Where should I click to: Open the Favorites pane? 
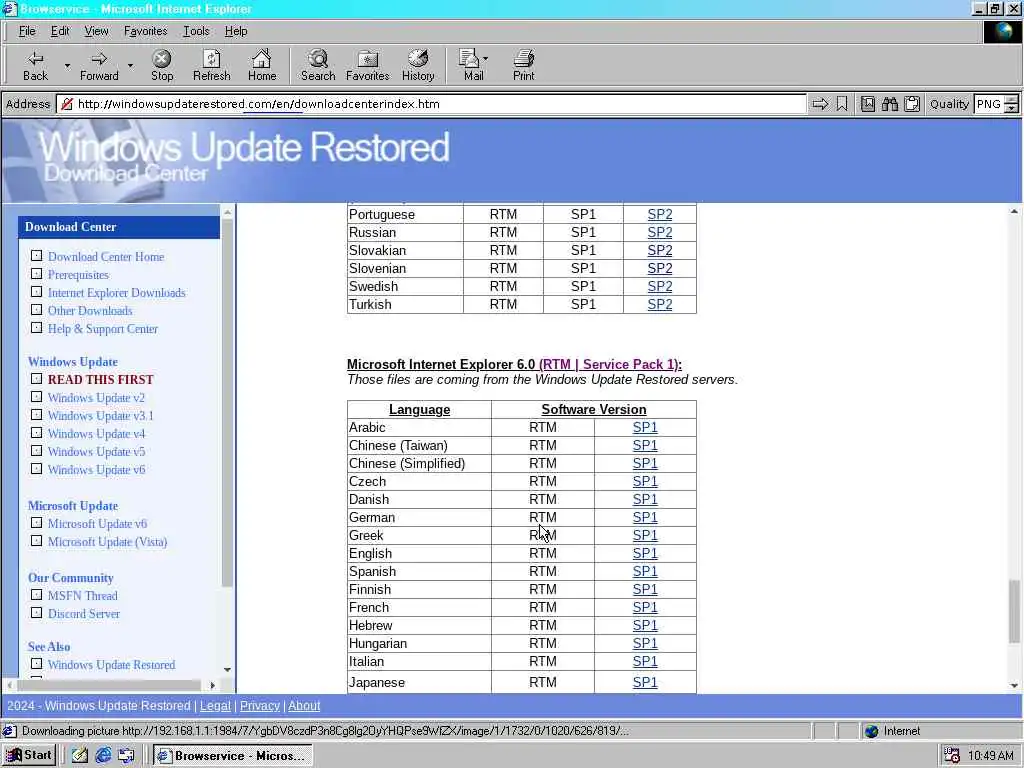(x=368, y=65)
